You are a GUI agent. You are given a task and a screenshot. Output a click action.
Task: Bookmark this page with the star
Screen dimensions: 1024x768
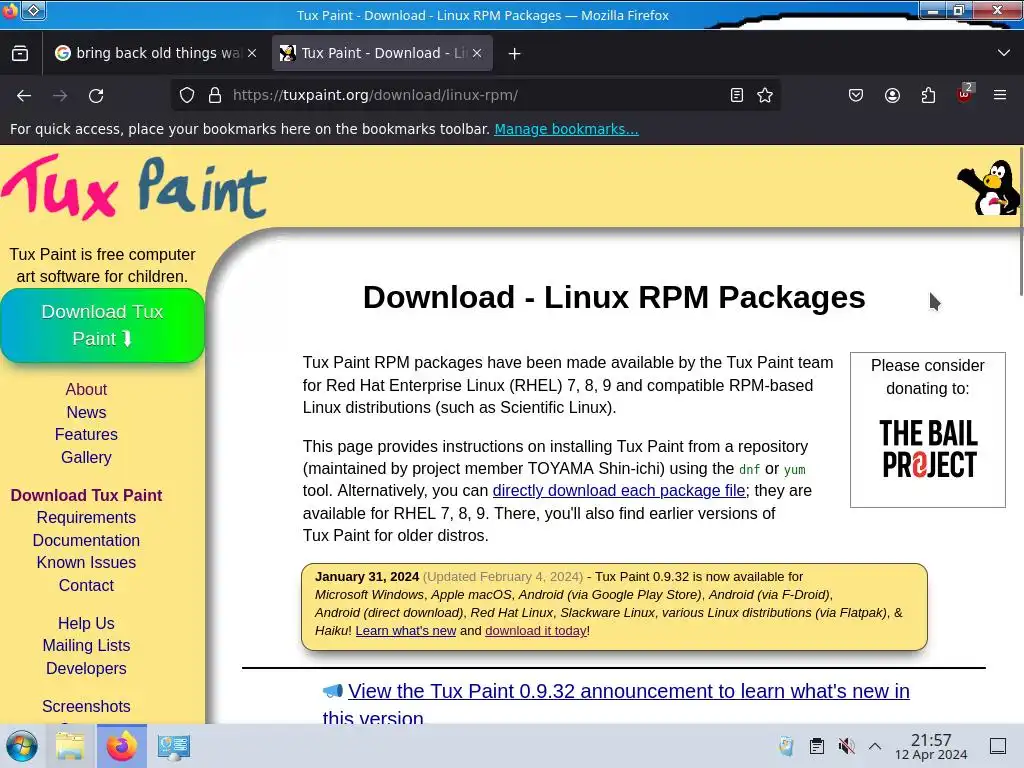pos(765,95)
